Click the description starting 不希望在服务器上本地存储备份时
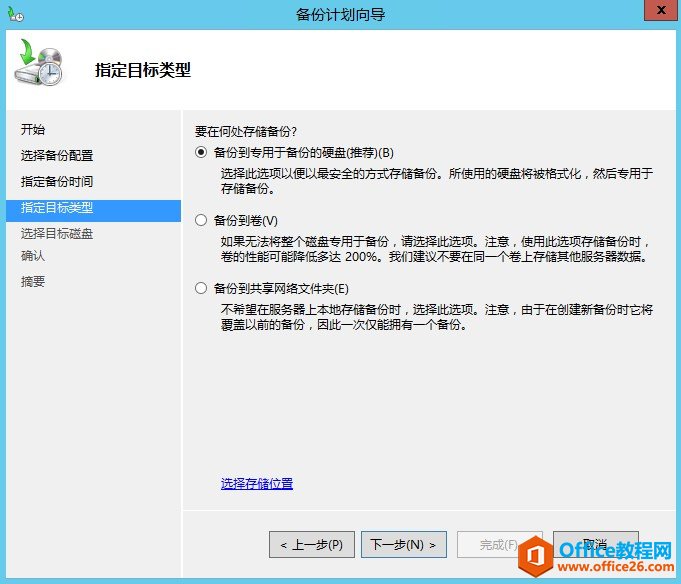 click(436, 317)
